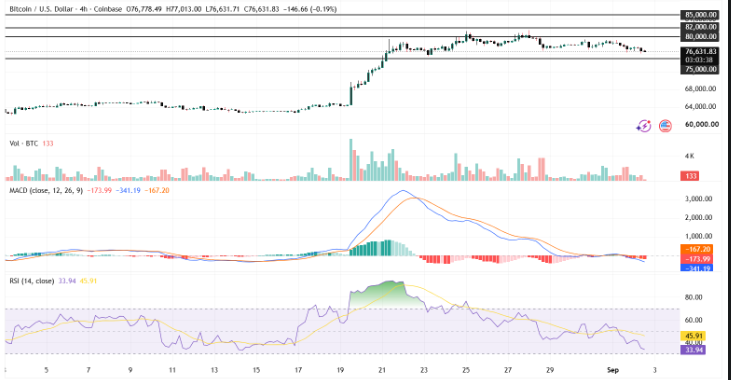Click the orange signal value -167.20 in legend
Viewport: 731px width, 380px height.
(157, 190)
